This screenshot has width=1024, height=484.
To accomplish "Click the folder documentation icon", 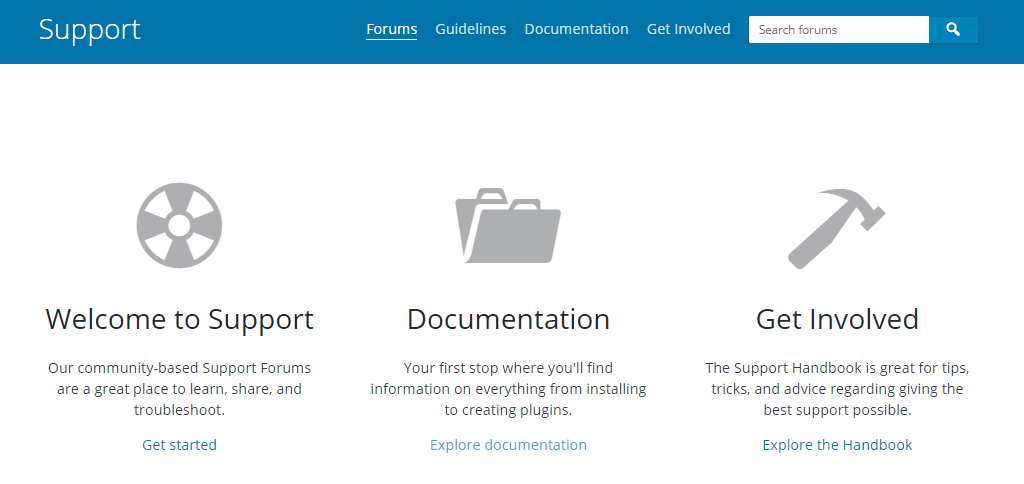I will click(x=508, y=225).
